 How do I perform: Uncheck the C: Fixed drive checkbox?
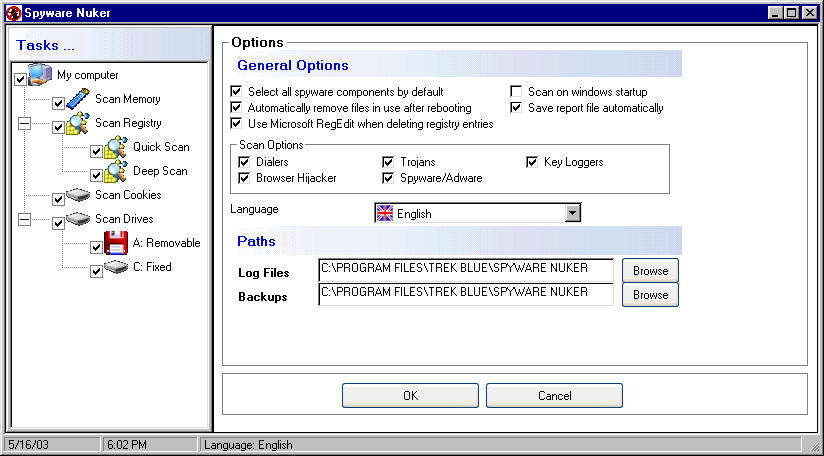(x=96, y=272)
